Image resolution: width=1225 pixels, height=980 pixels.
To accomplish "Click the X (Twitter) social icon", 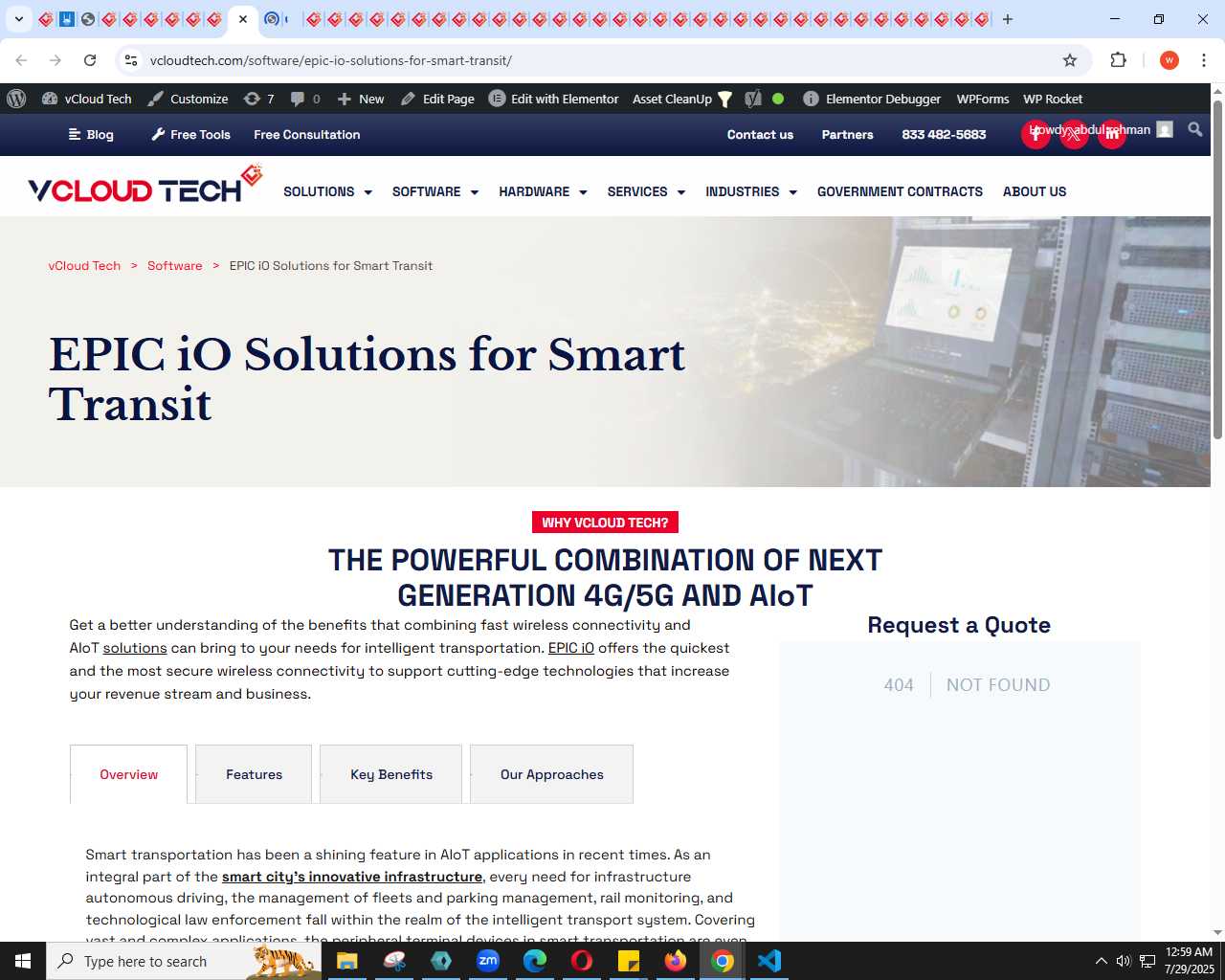I will (1074, 134).
